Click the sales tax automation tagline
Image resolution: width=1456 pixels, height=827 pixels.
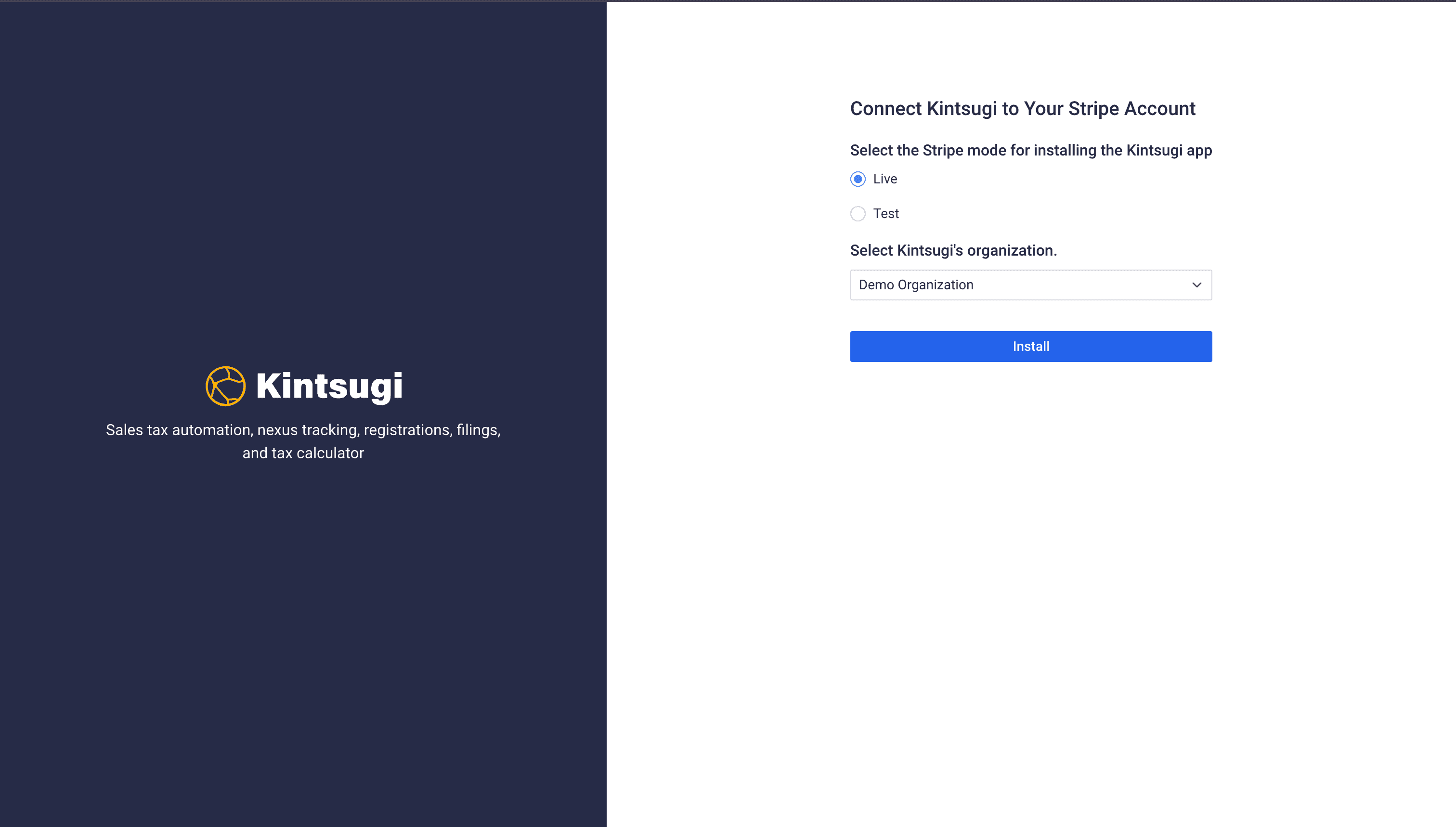[303, 441]
